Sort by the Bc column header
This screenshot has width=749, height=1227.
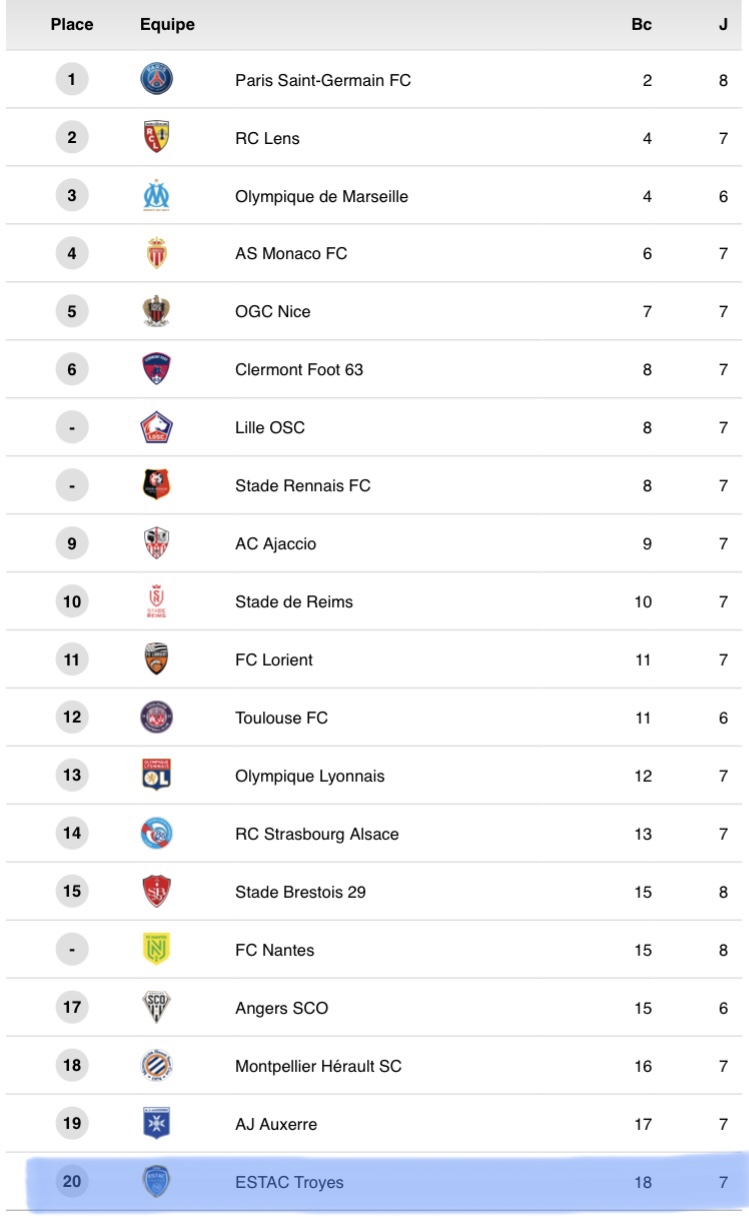[641, 25]
